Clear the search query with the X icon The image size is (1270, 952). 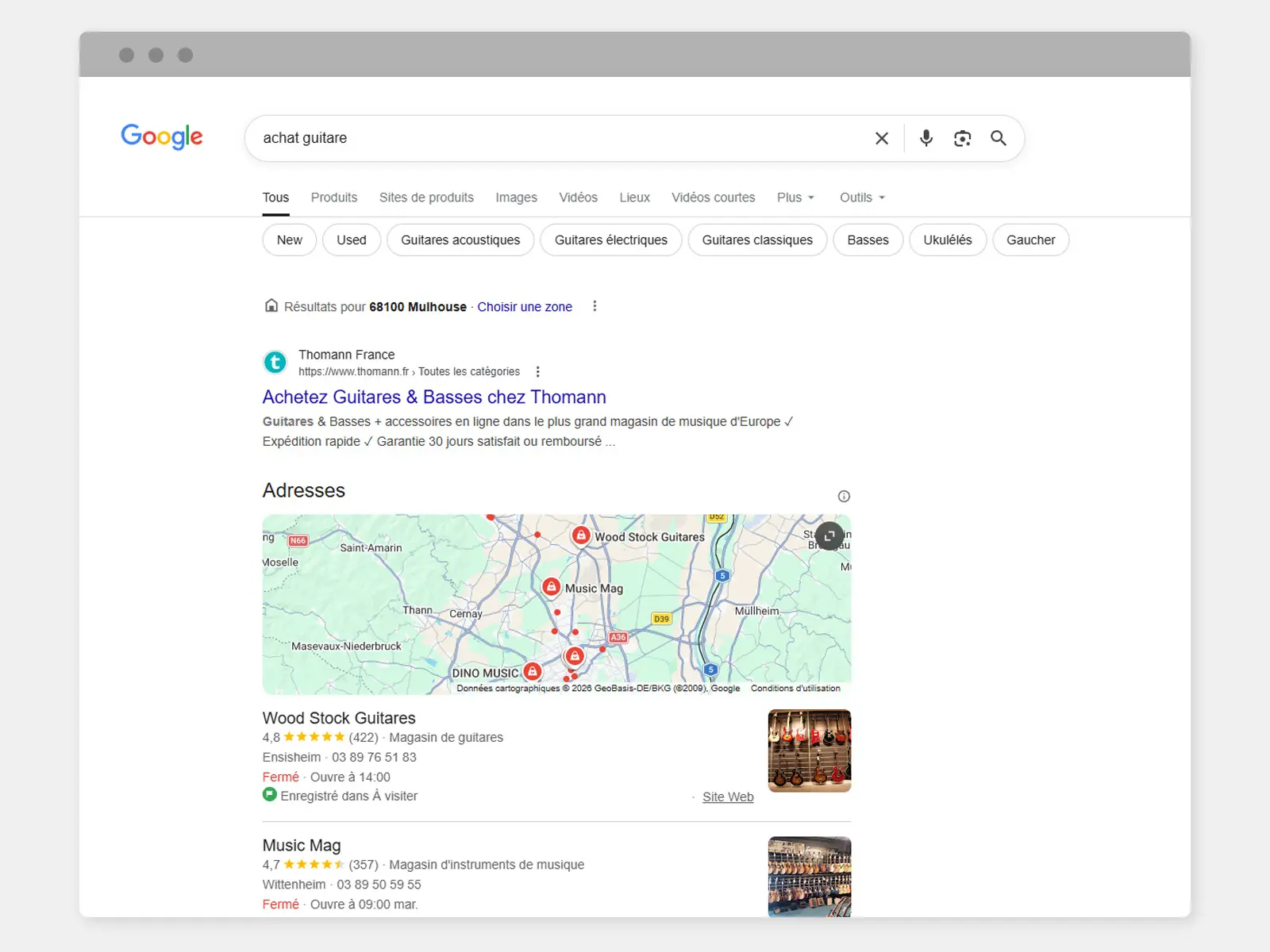tap(881, 138)
